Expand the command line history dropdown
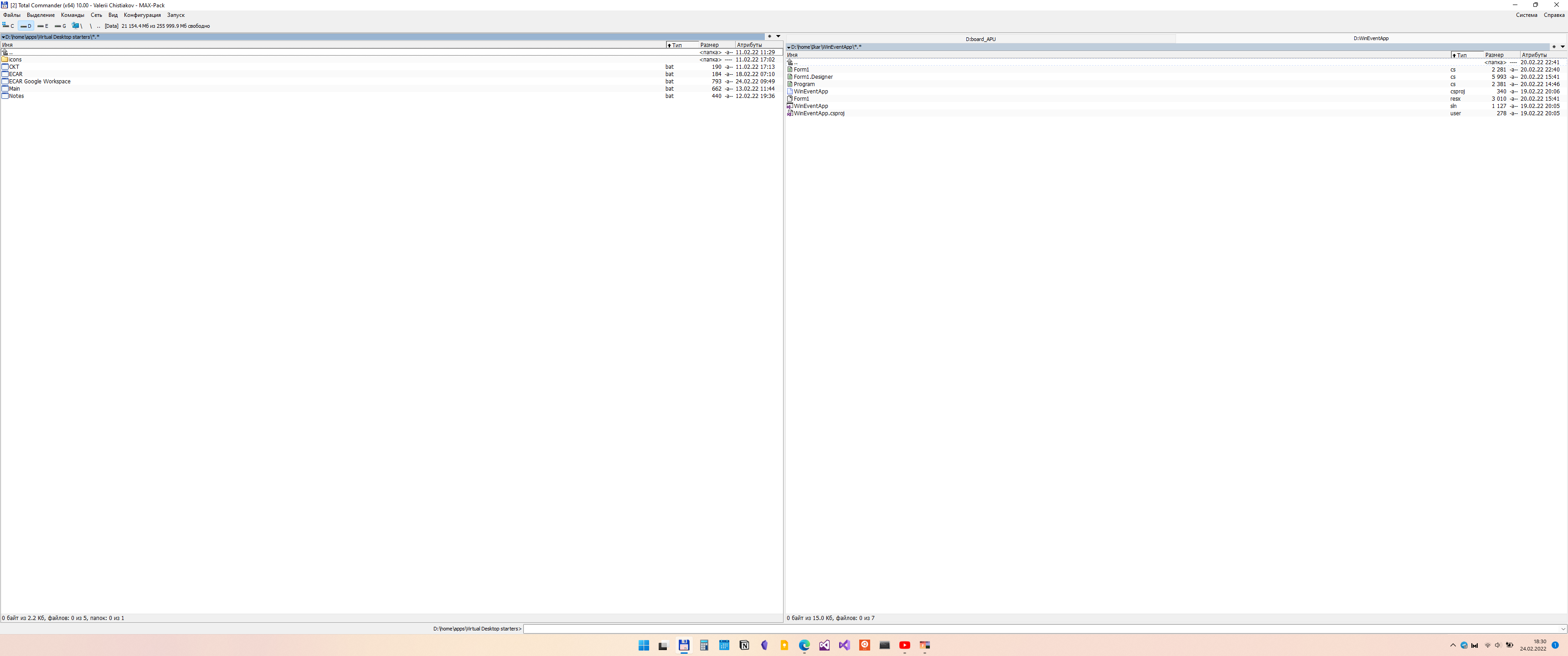 pyautogui.click(x=1563, y=629)
